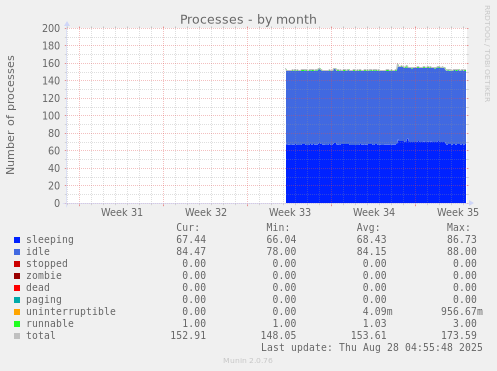497x371 pixels.
Task: Click the y-axis label 200
Action: pyautogui.click(x=51, y=28)
